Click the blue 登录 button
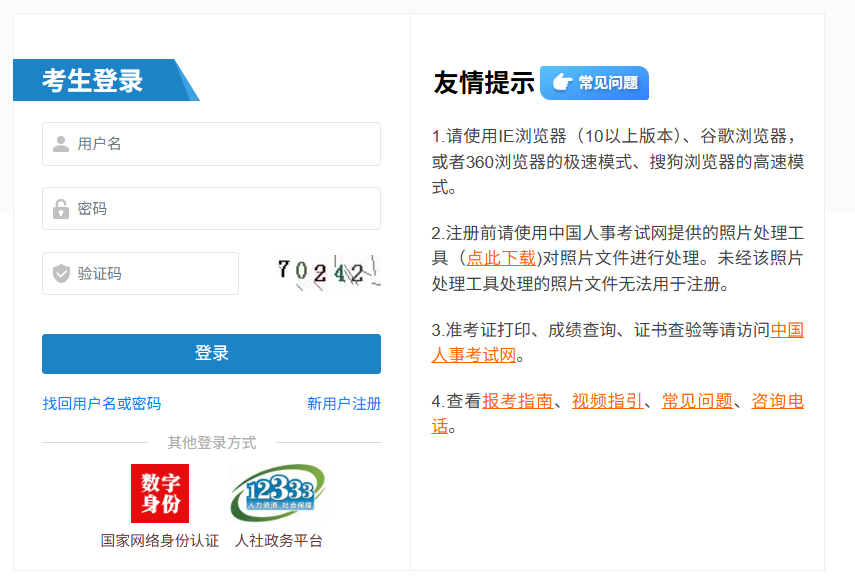 click(212, 354)
